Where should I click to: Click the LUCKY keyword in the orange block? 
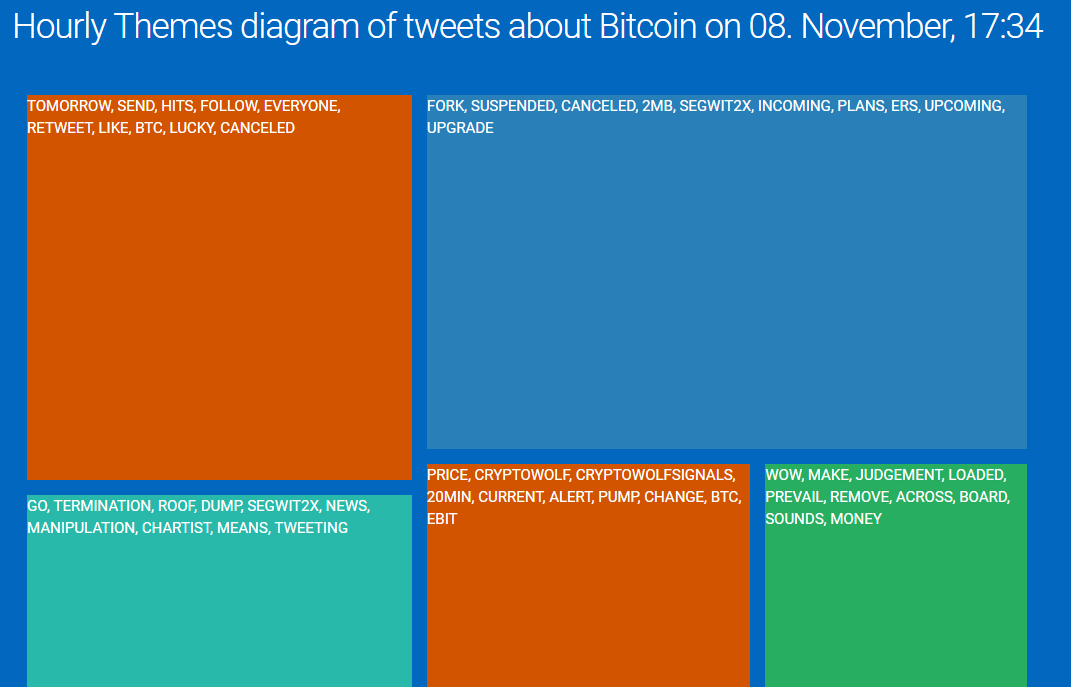pyautogui.click(x=191, y=128)
